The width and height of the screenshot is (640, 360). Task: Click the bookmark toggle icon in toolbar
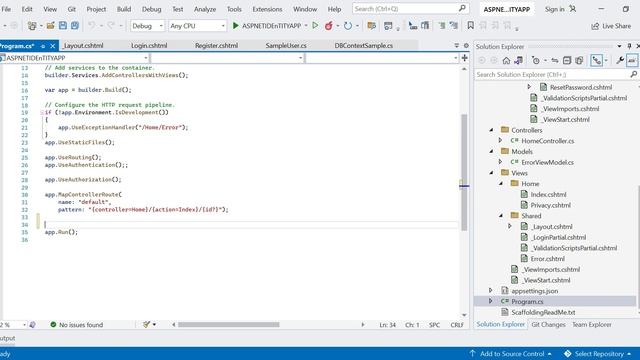(471, 25)
